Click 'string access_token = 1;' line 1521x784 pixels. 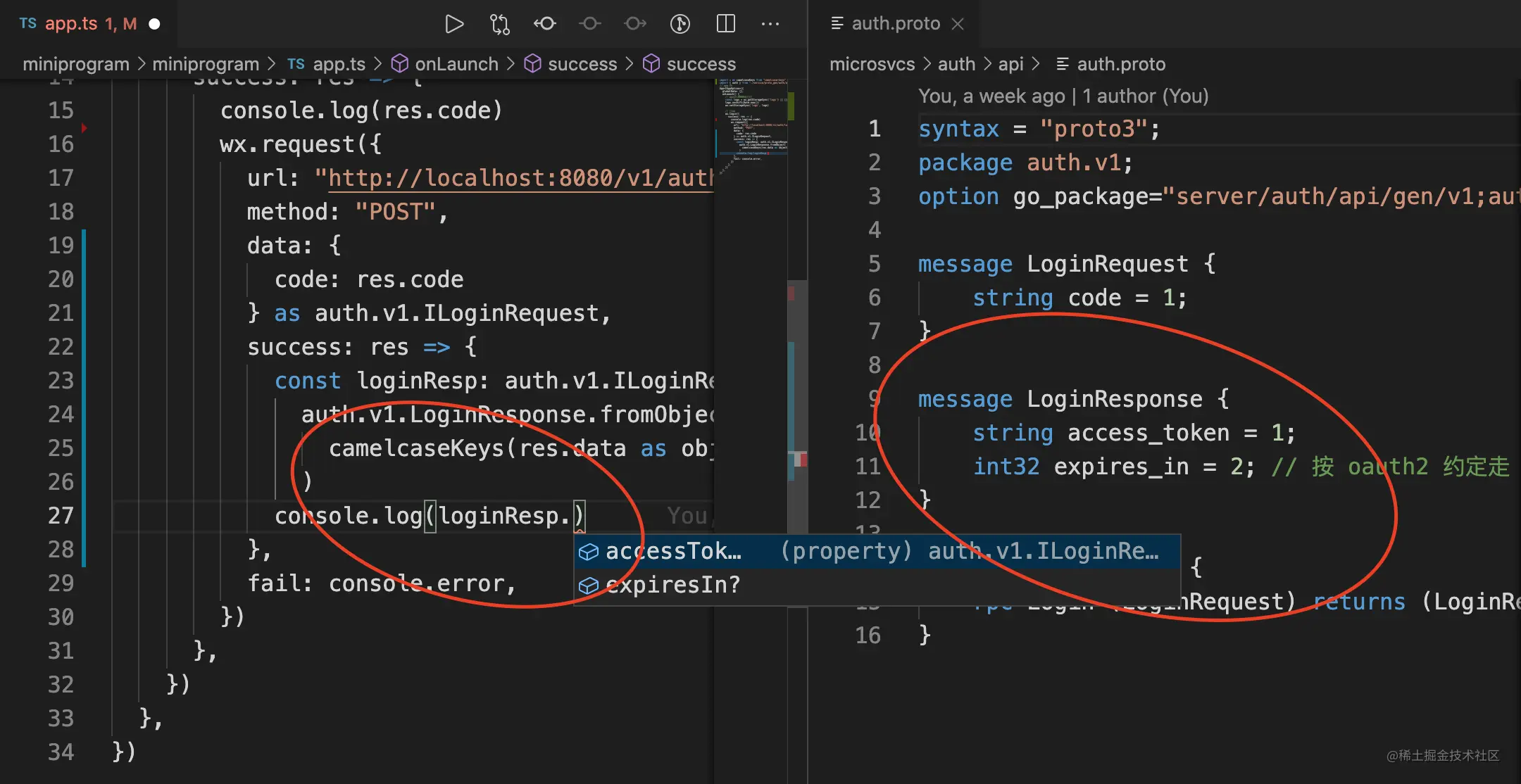coord(1134,433)
